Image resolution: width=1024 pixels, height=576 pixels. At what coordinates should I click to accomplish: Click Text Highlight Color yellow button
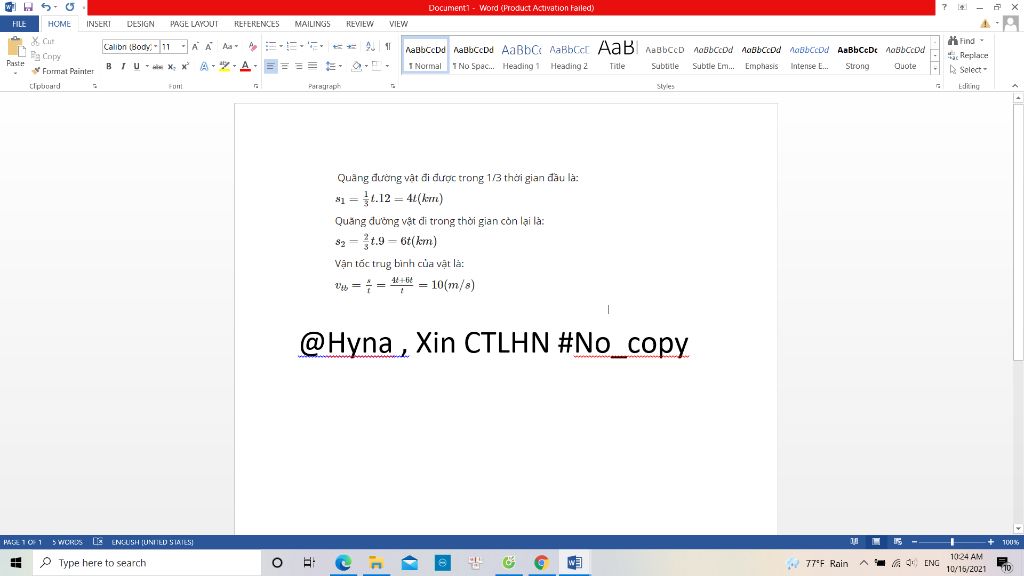point(225,66)
